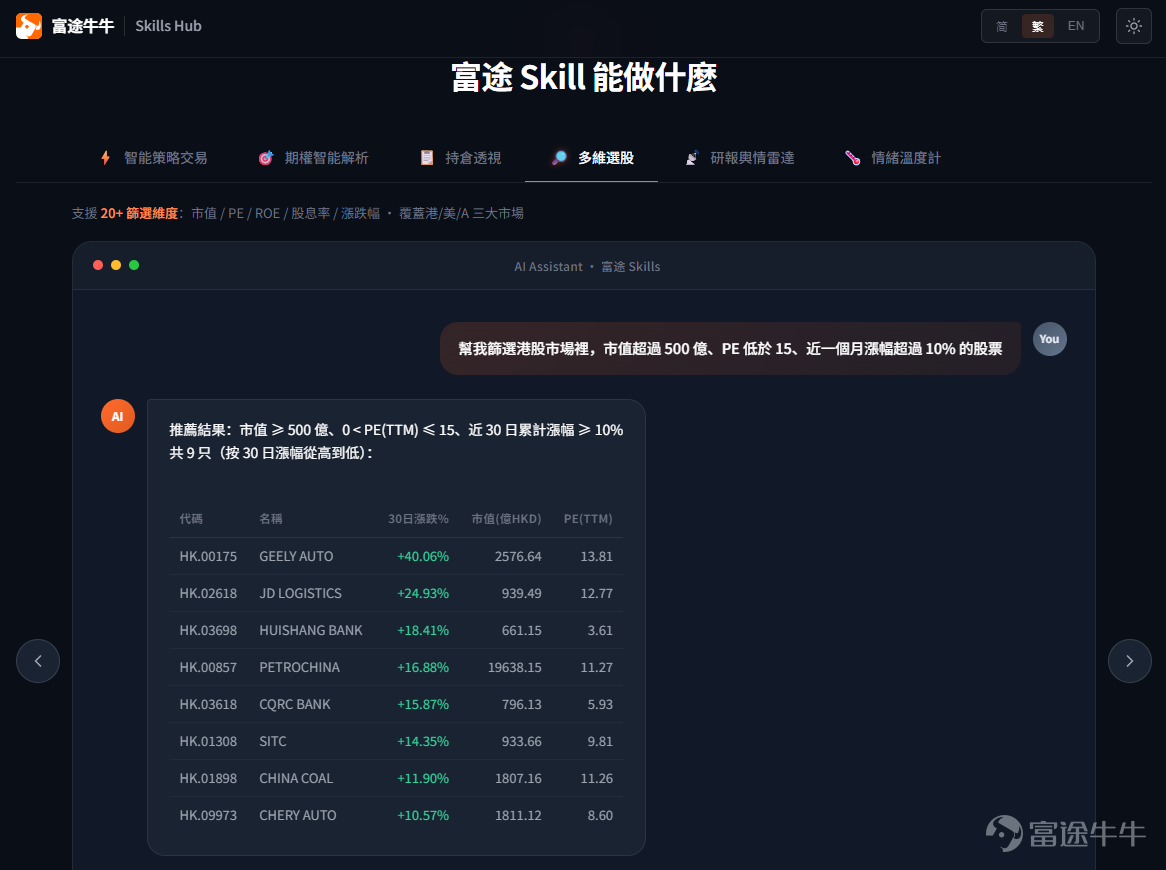
Task: Click the green window dot
Action: tap(134, 265)
